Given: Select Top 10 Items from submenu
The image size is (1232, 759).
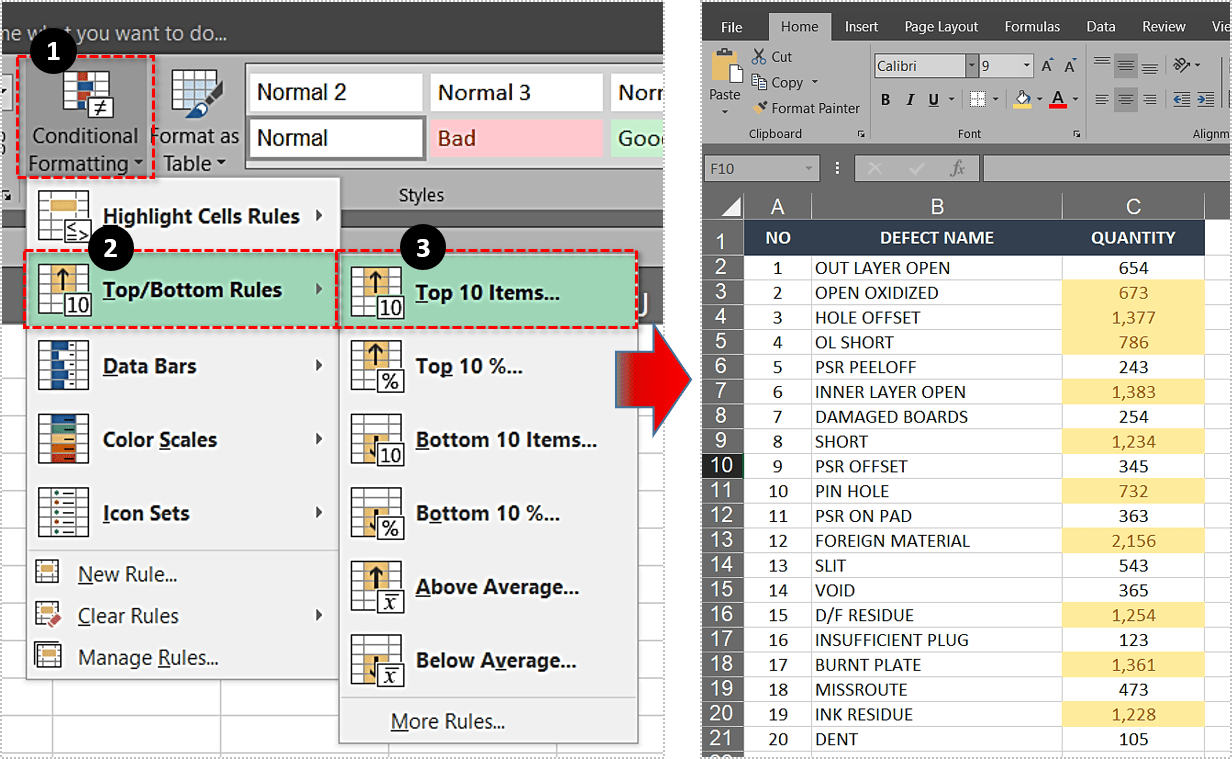Looking at the screenshot, I should tap(487, 293).
